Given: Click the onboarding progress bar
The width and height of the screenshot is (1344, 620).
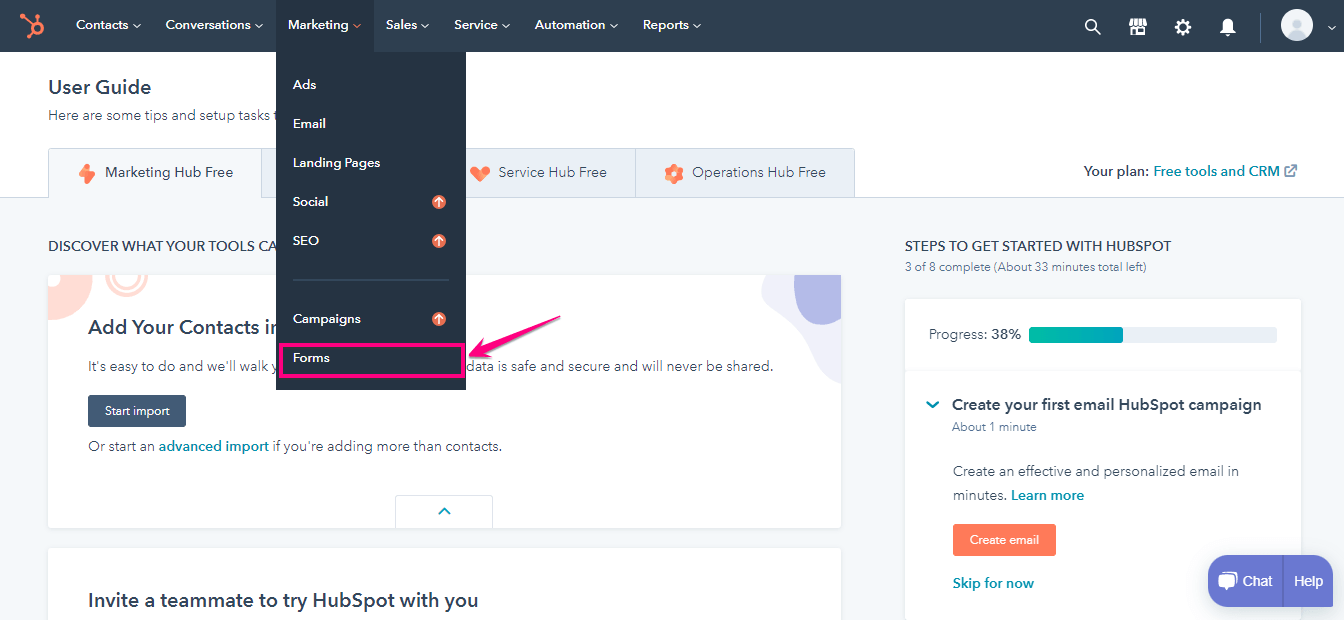Looking at the screenshot, I should (1153, 335).
